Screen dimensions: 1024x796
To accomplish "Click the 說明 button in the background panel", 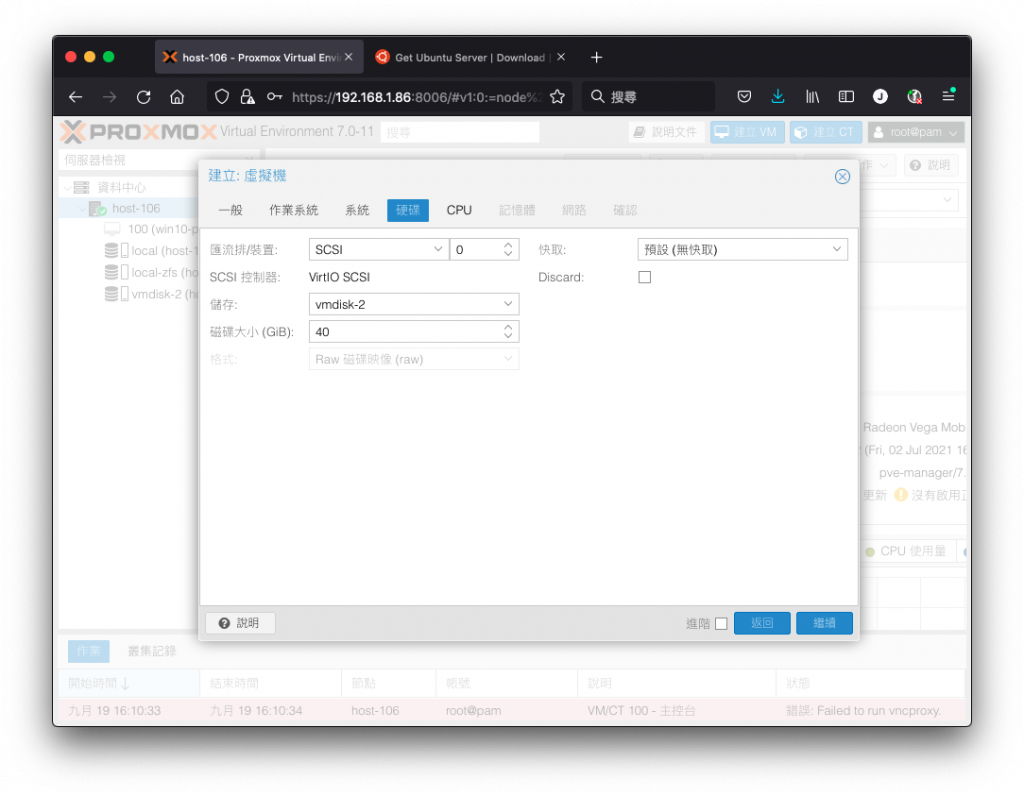I will 931,165.
